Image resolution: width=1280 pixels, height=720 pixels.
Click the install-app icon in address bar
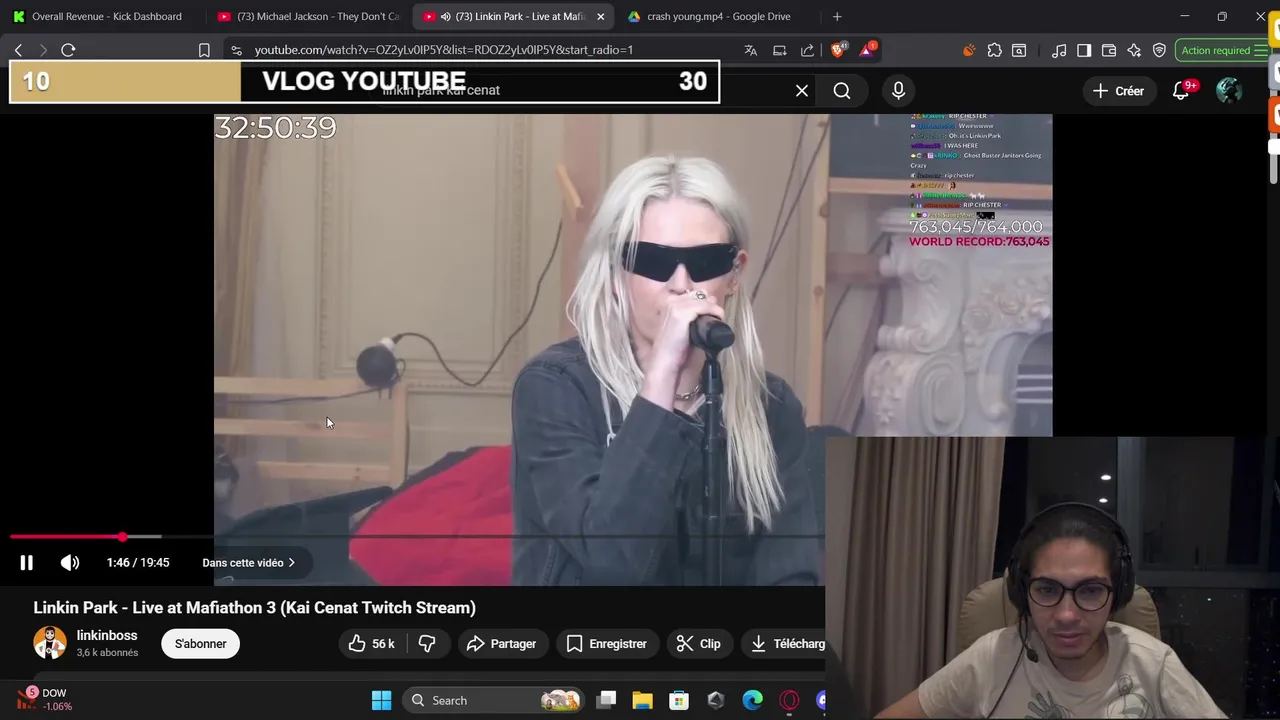(x=779, y=50)
